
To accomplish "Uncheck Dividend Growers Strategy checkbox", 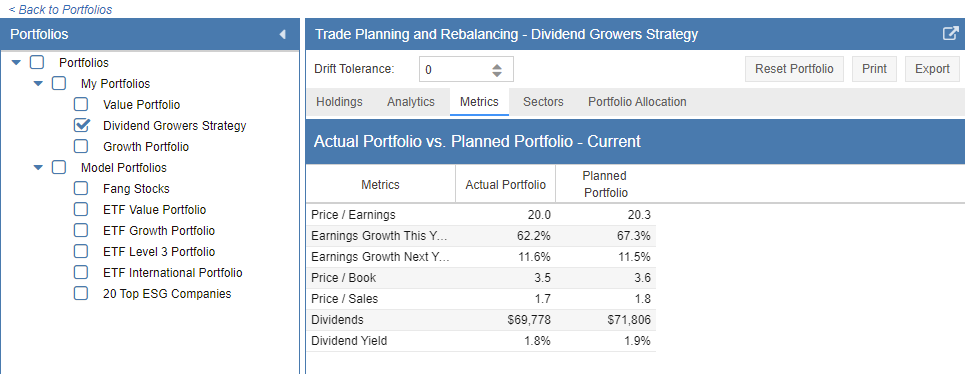I will [81, 125].
